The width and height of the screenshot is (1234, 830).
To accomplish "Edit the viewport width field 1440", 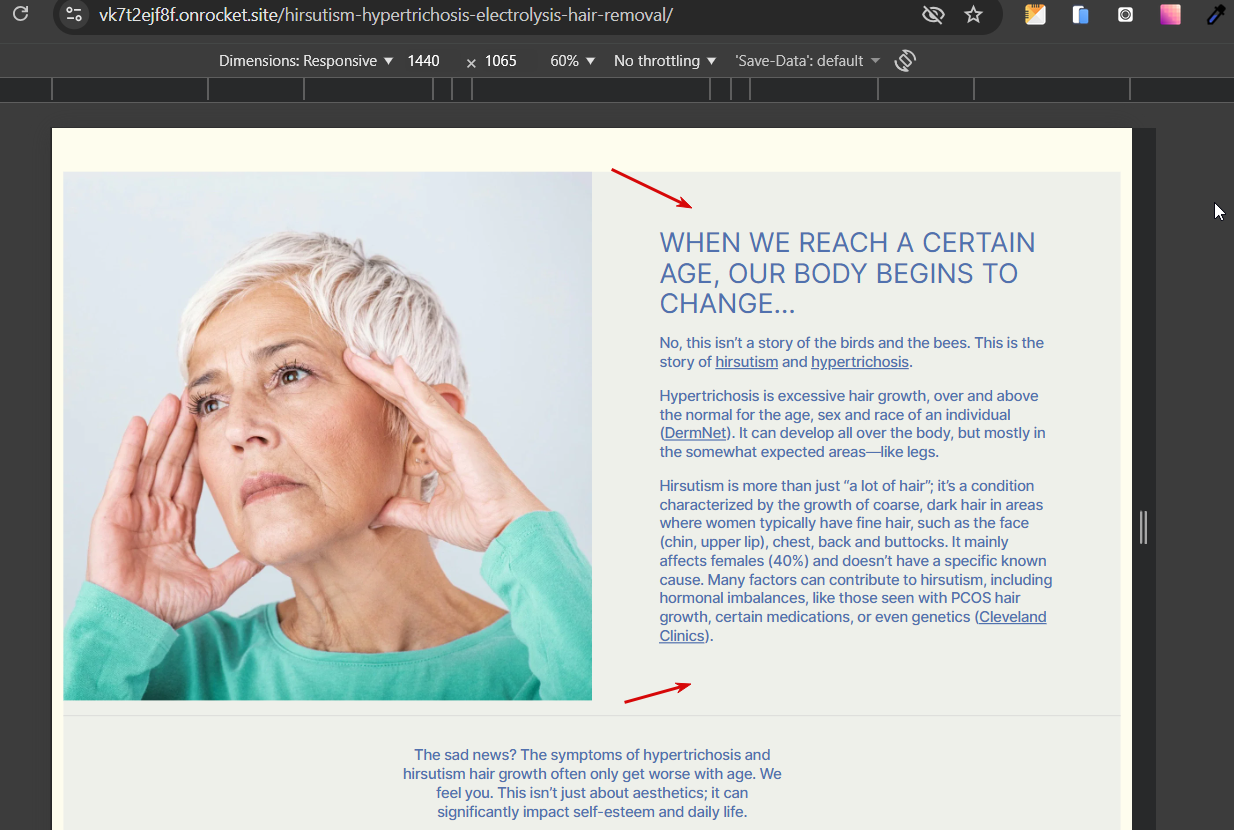I will [x=424, y=61].
